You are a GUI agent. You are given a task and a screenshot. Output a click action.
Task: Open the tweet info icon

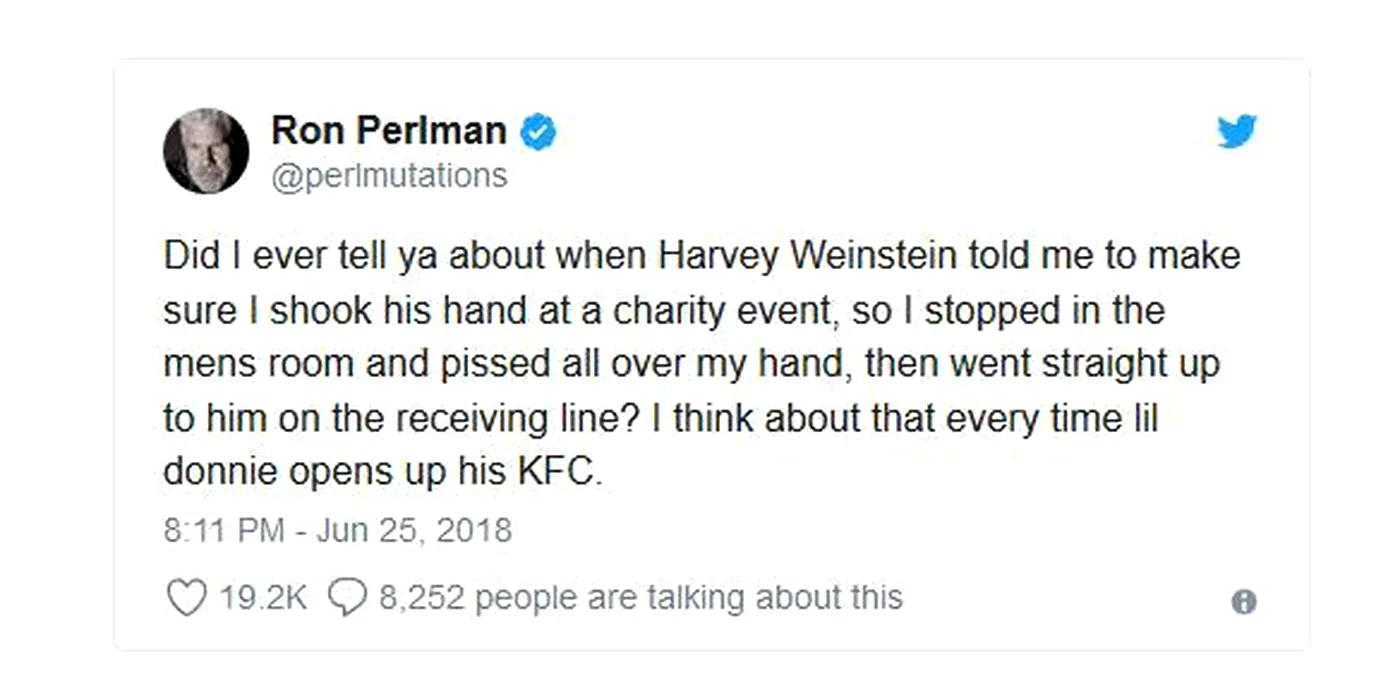[x=1244, y=601]
